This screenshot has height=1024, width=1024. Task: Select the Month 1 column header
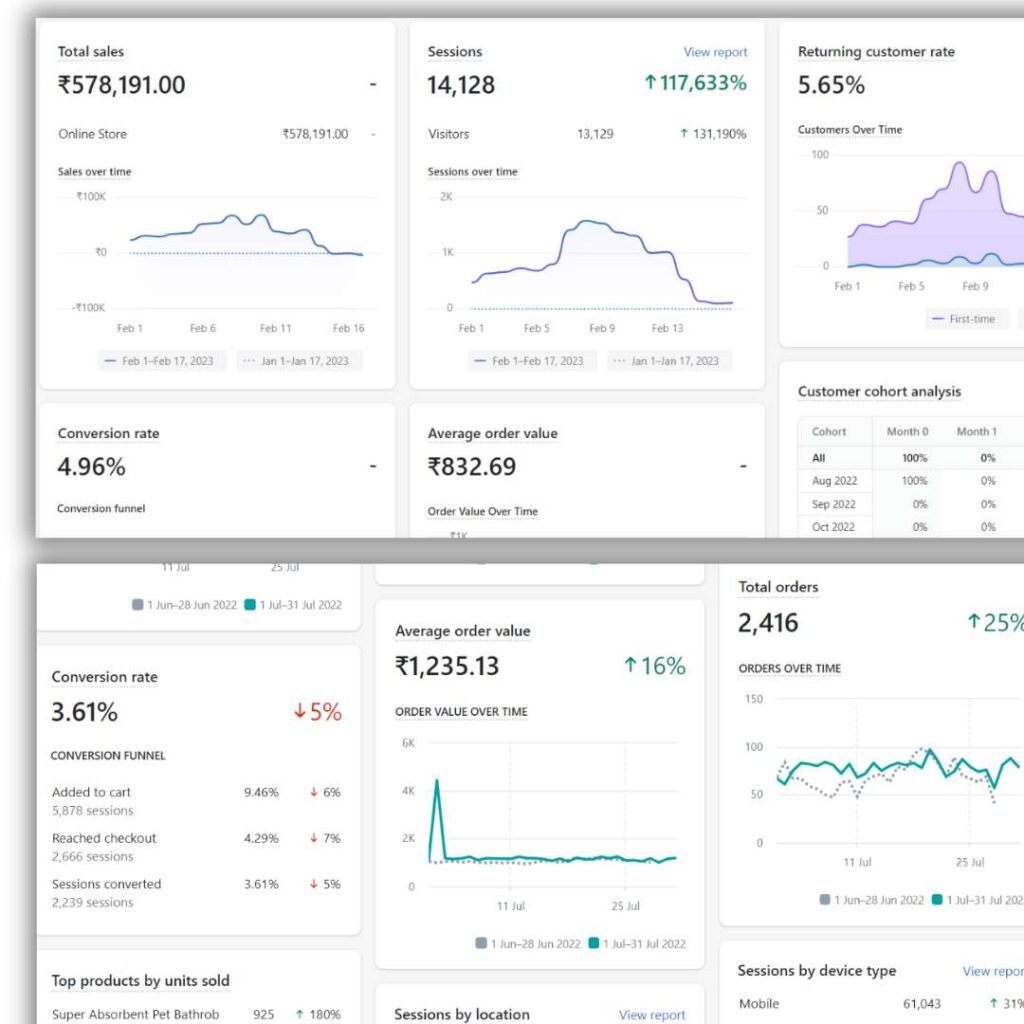pos(977,432)
